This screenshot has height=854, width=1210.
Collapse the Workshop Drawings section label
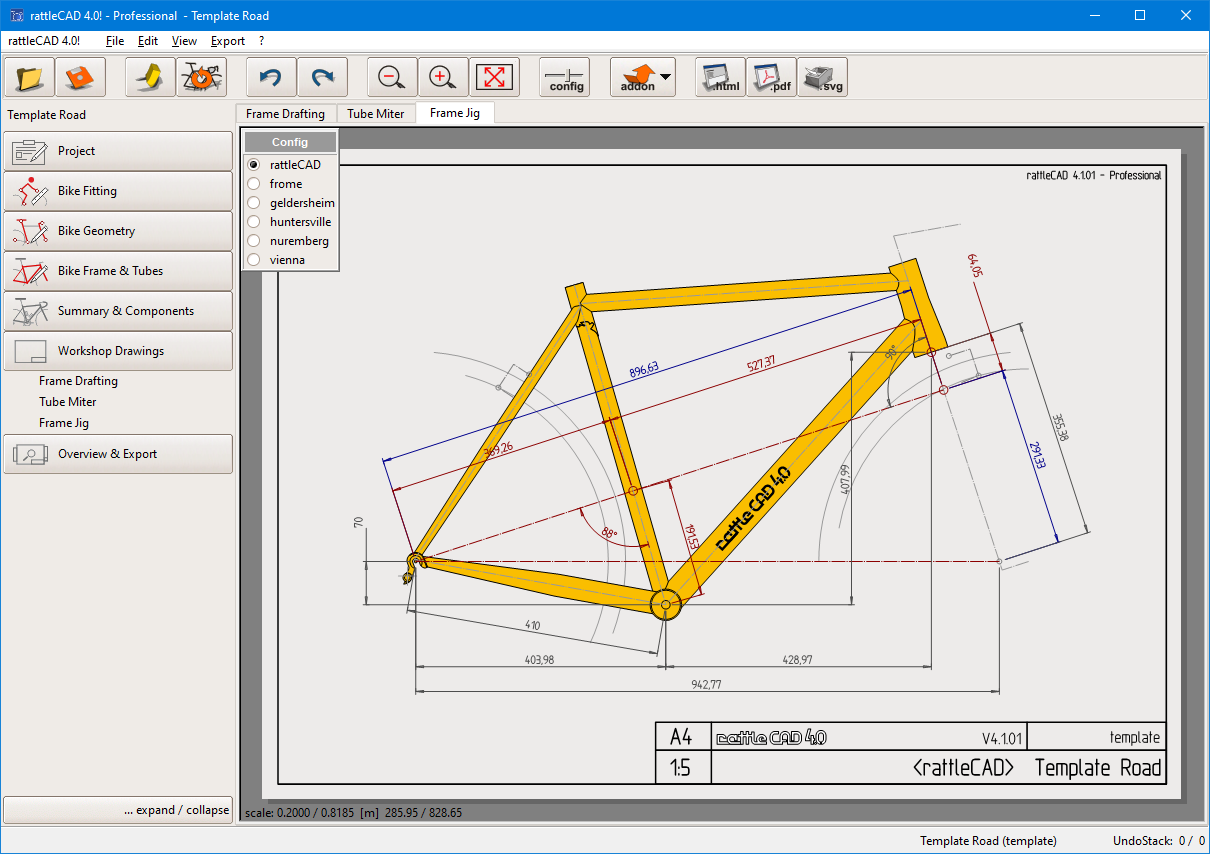[111, 351]
